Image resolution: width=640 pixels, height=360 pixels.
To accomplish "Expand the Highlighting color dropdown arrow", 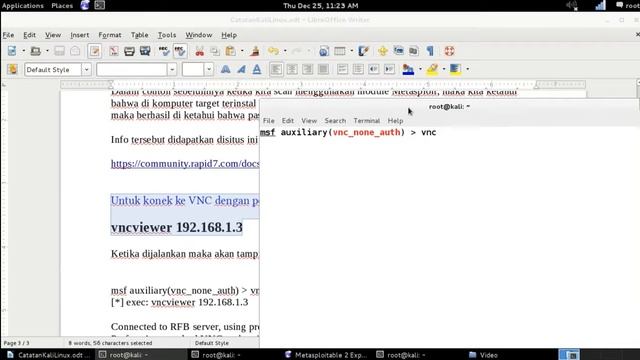I will coord(444,69).
